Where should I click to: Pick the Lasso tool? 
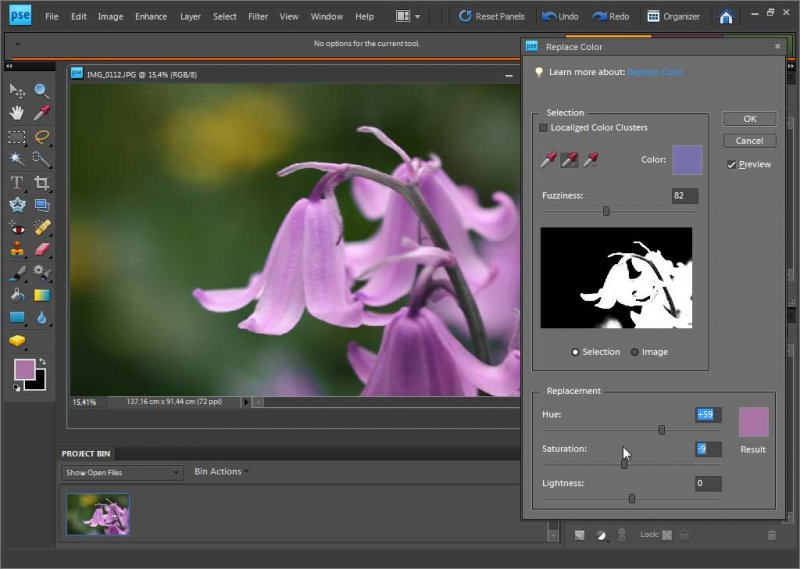[x=42, y=137]
